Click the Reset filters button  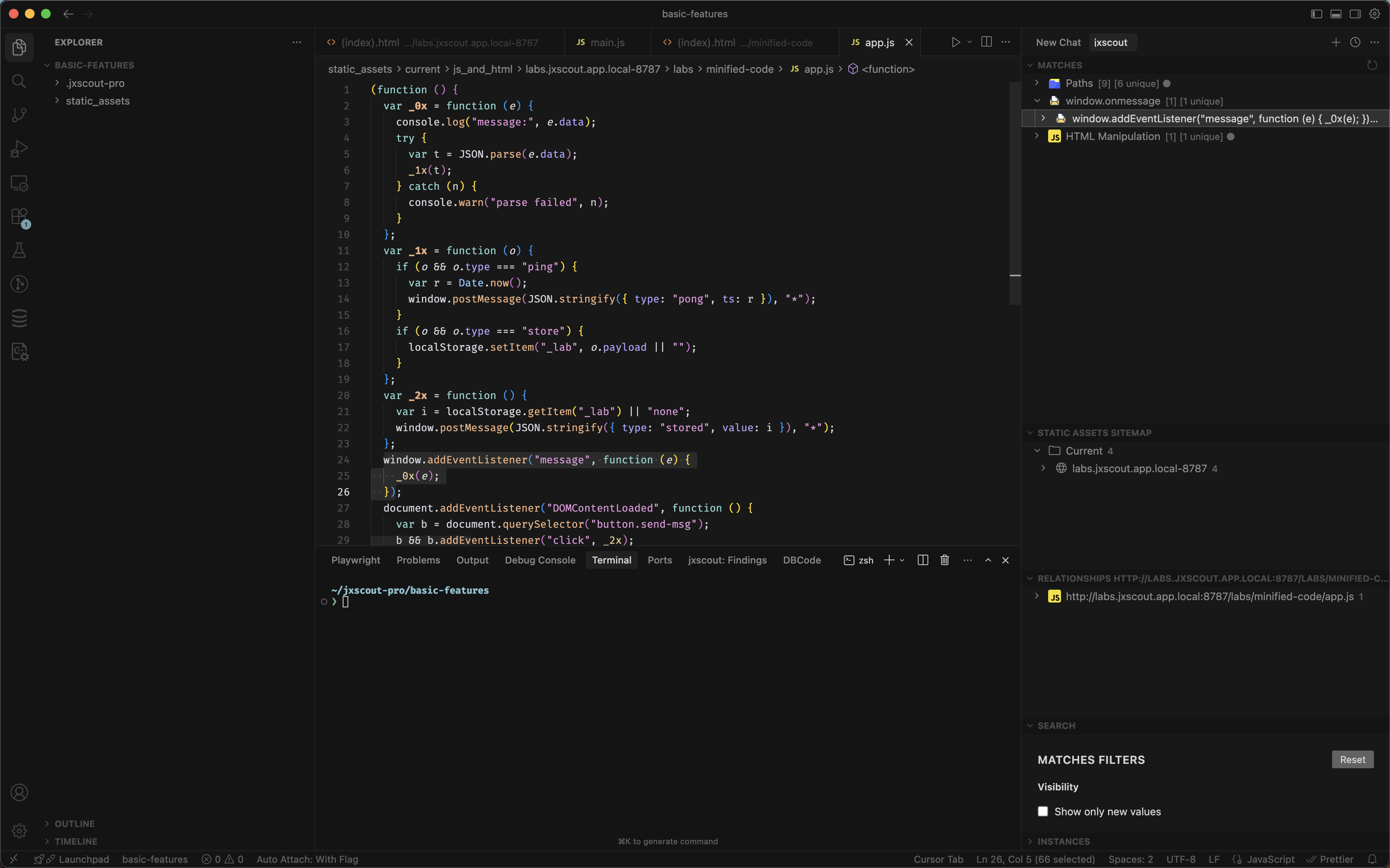pyautogui.click(x=1352, y=759)
